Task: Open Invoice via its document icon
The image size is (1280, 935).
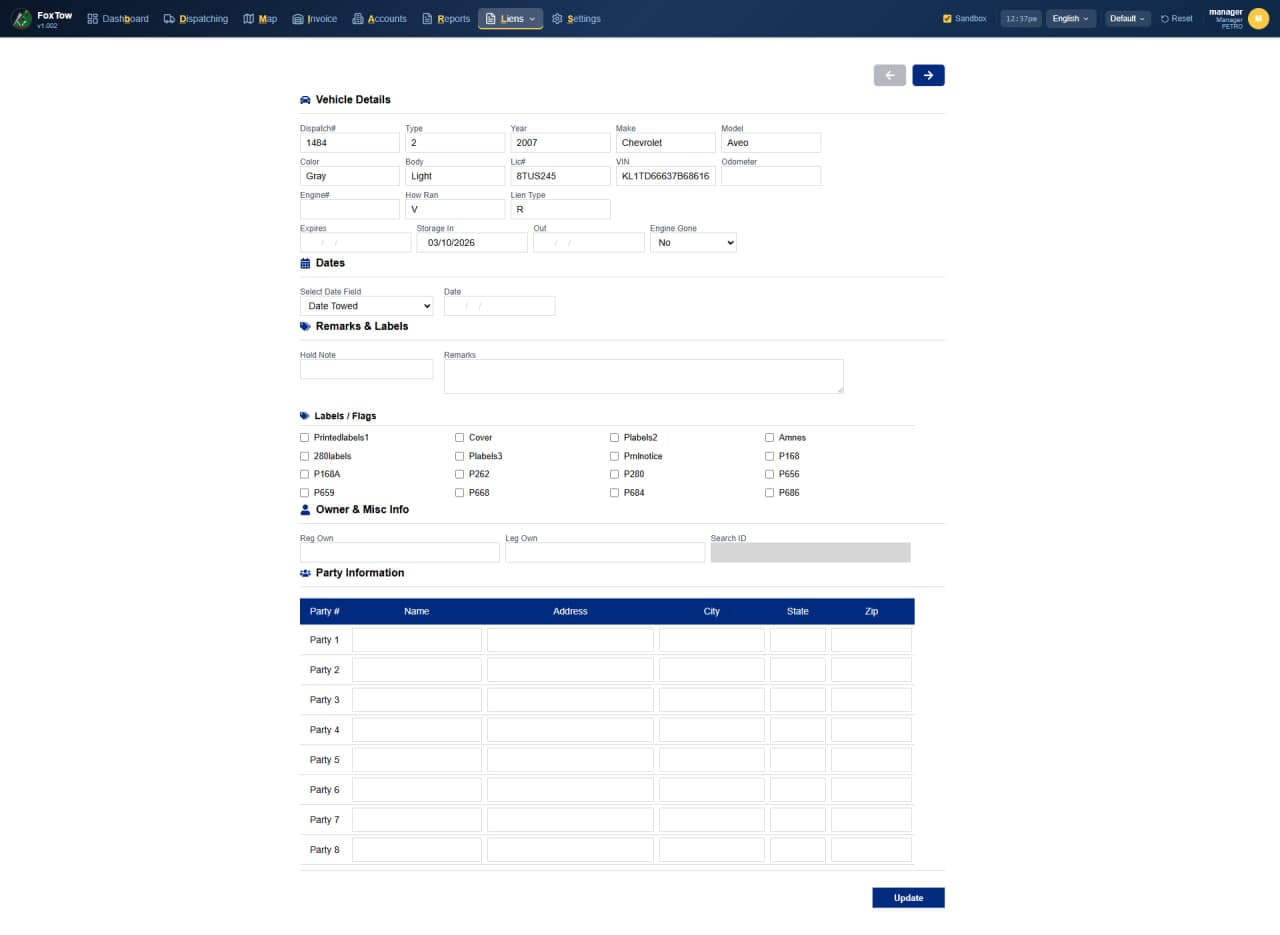Action: pos(296,18)
